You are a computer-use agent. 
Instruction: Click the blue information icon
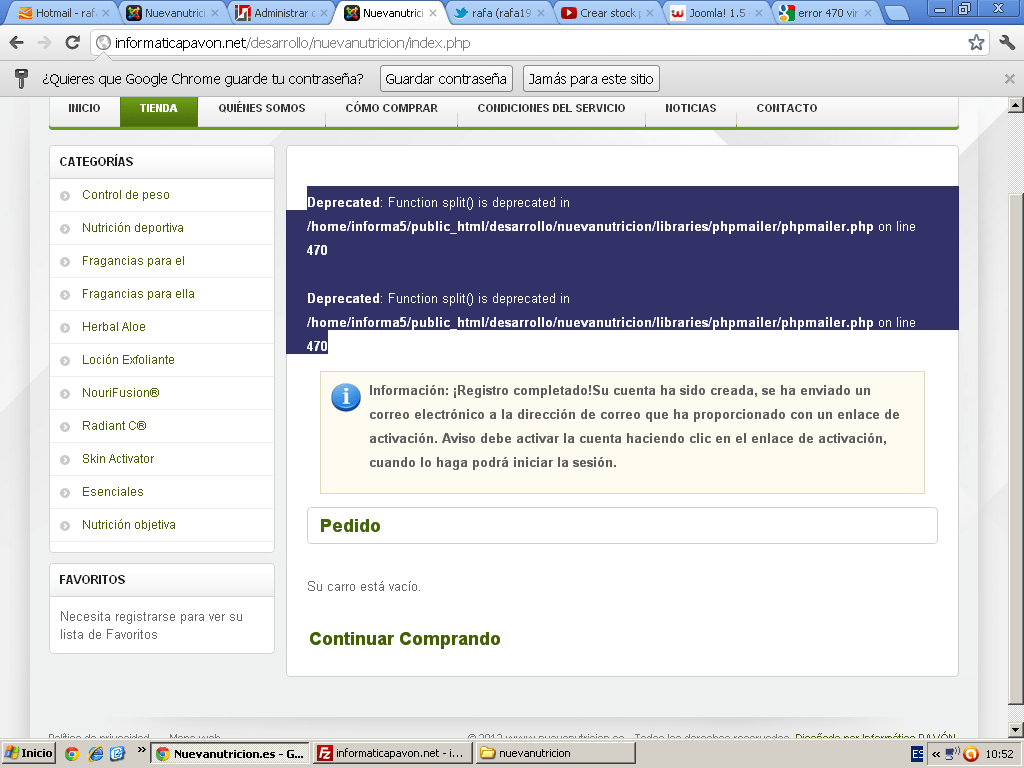coord(346,397)
